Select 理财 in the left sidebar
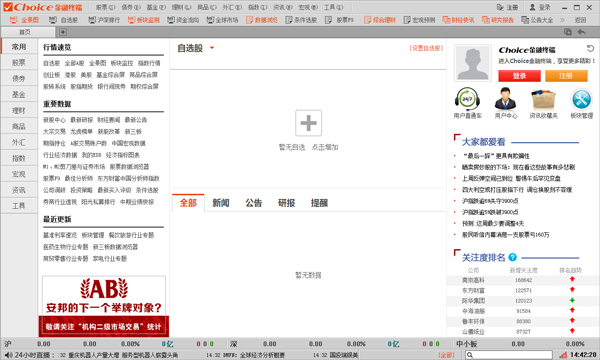600x360 pixels. [x=19, y=111]
